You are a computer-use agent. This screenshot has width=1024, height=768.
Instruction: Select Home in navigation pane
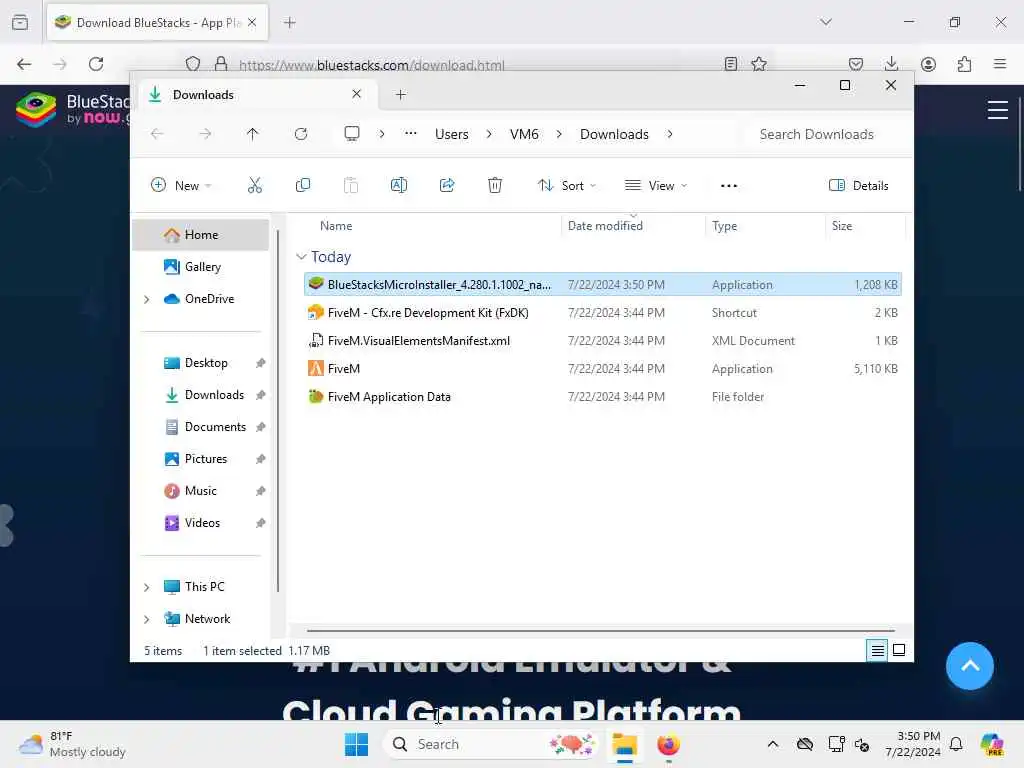tap(200, 235)
